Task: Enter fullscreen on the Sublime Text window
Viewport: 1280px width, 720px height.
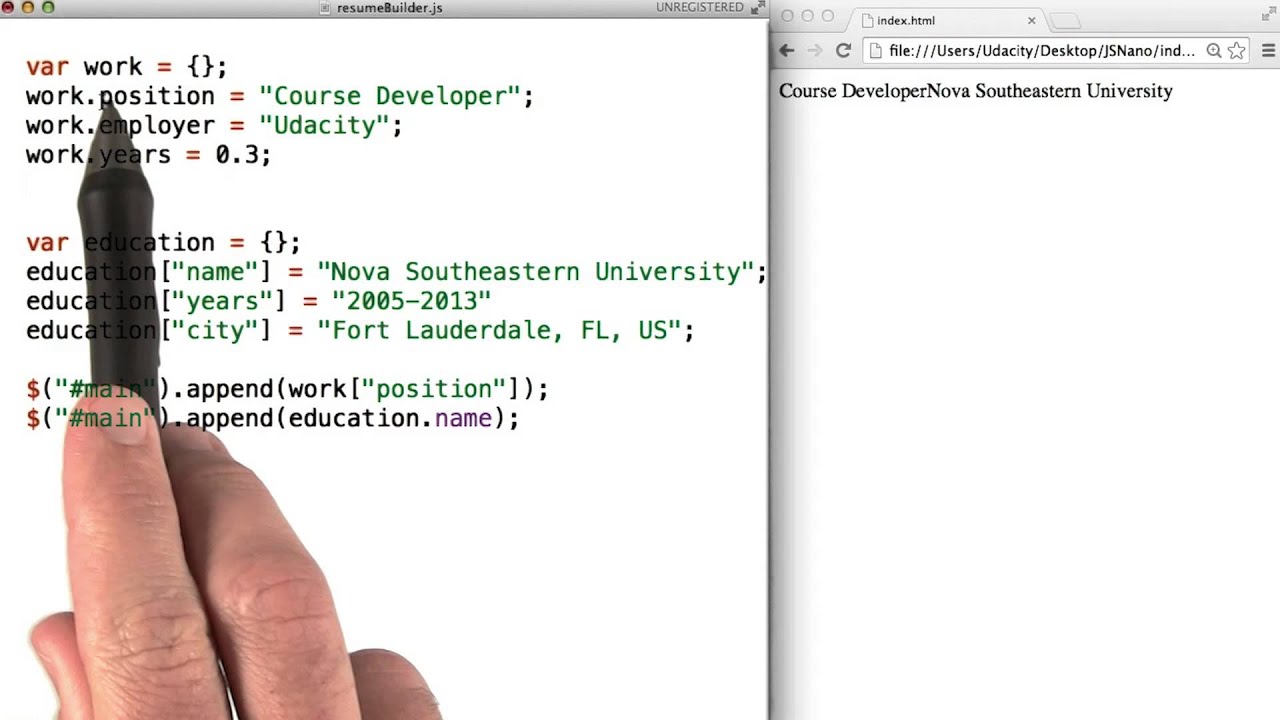Action: coord(757,7)
